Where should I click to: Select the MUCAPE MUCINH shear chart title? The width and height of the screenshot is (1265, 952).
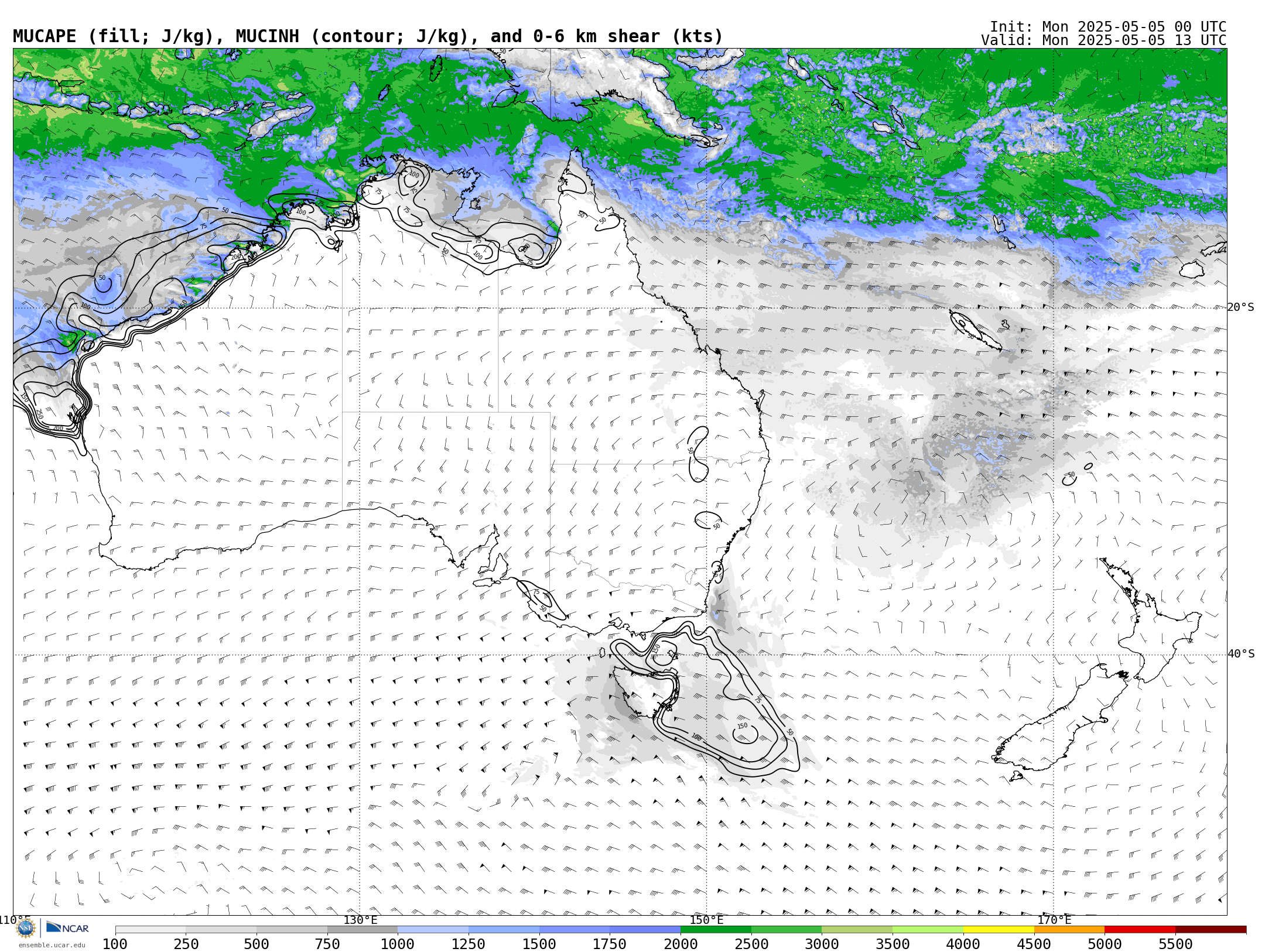click(x=368, y=36)
